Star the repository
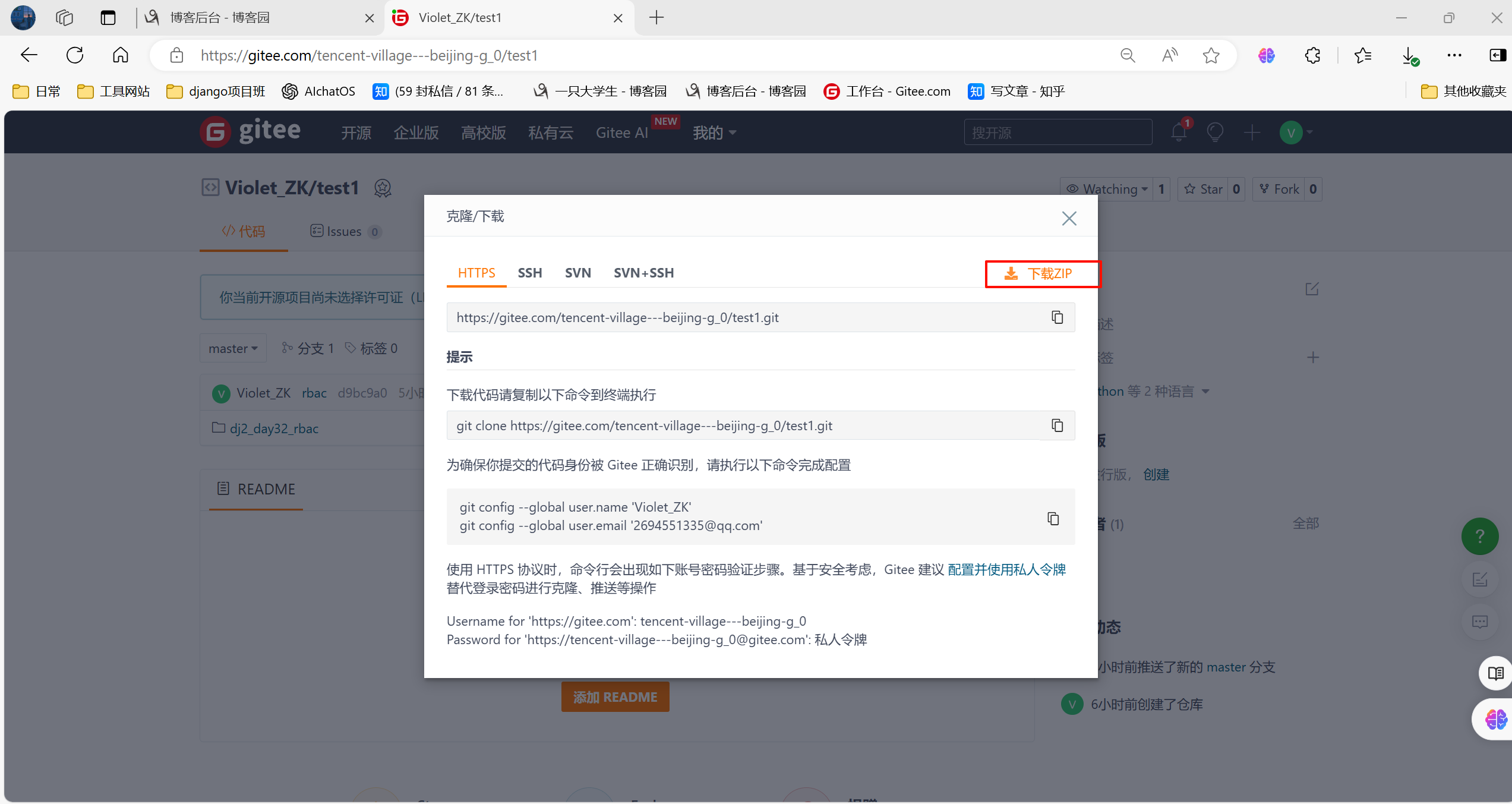Screen dimensions: 1512x804 click(x=1203, y=189)
